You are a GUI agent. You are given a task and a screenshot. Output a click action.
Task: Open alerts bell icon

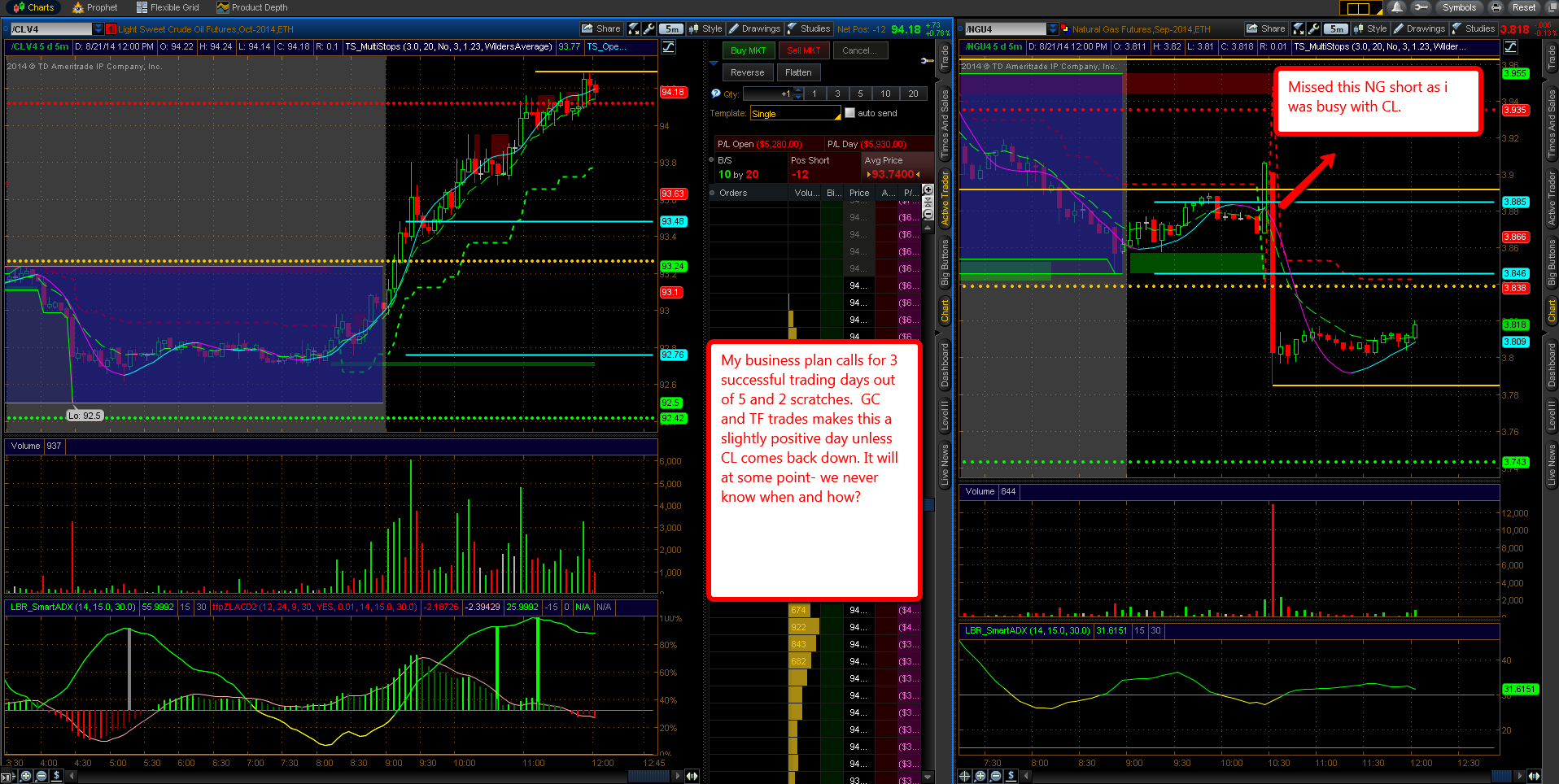1396,7
